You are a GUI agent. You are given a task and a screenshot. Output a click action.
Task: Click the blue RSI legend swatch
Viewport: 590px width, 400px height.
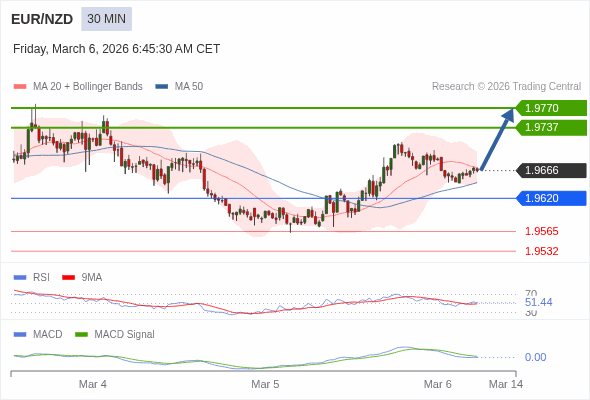tap(20, 278)
